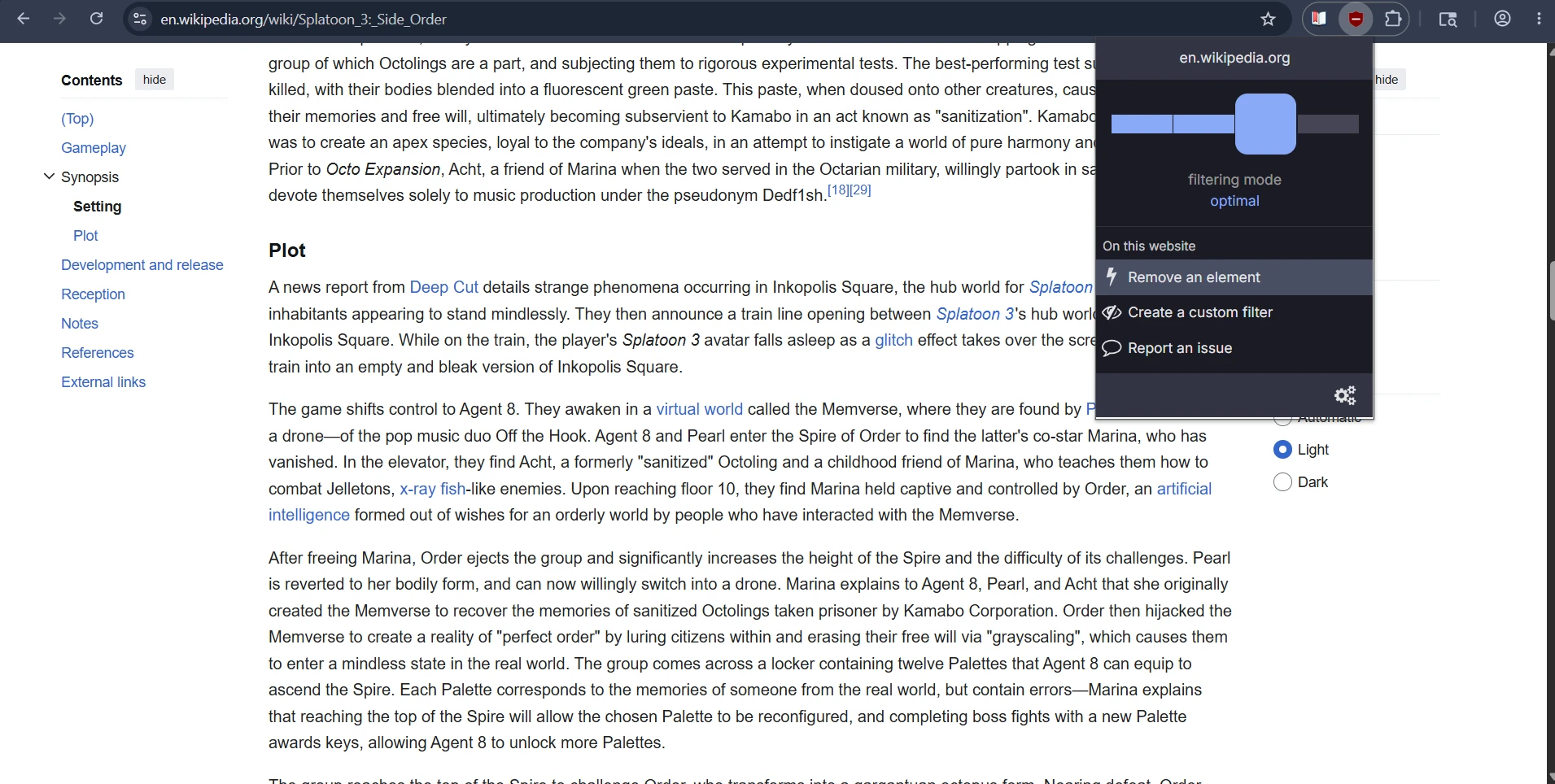Image resolution: width=1555 pixels, height=784 pixels.
Task: Jump to References section
Action: click(x=97, y=353)
